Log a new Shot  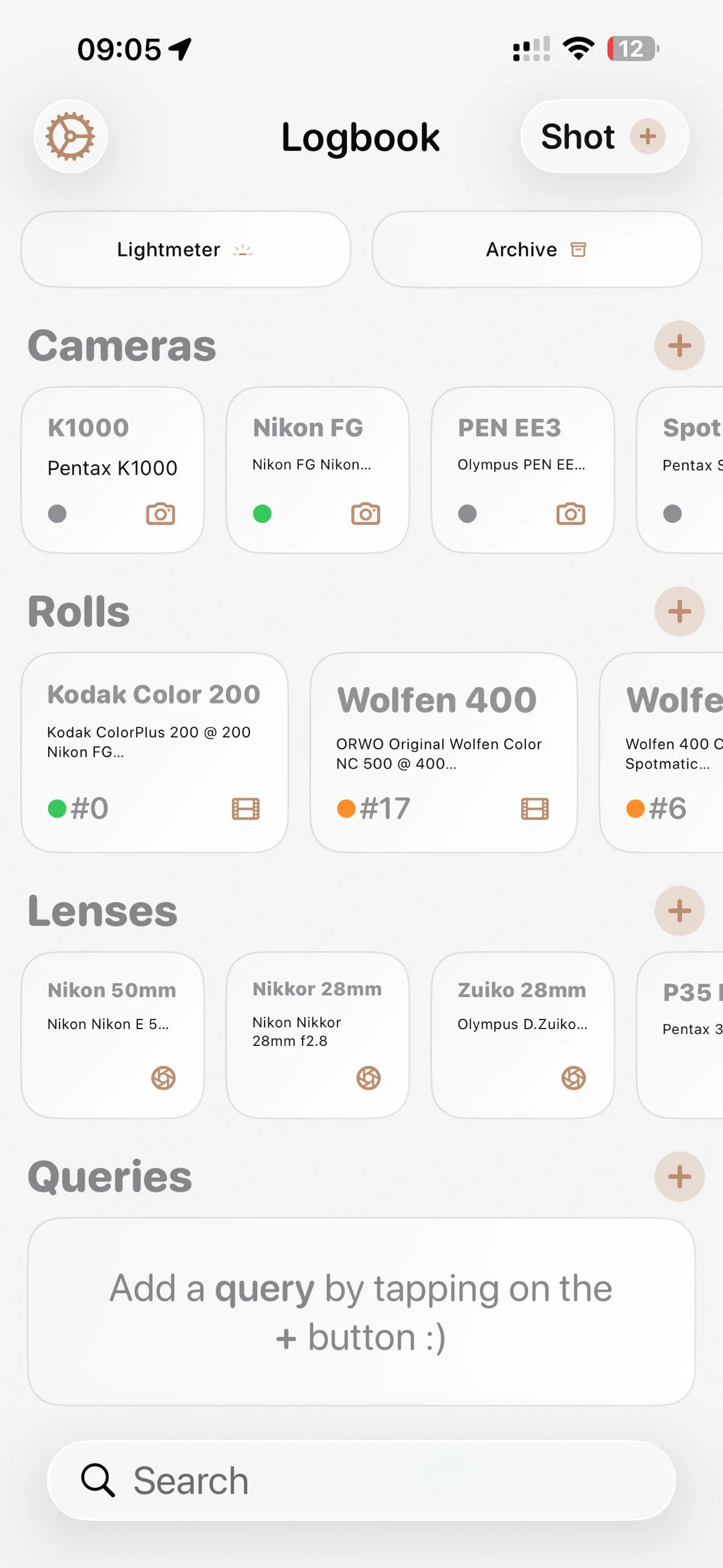pyautogui.click(x=604, y=136)
